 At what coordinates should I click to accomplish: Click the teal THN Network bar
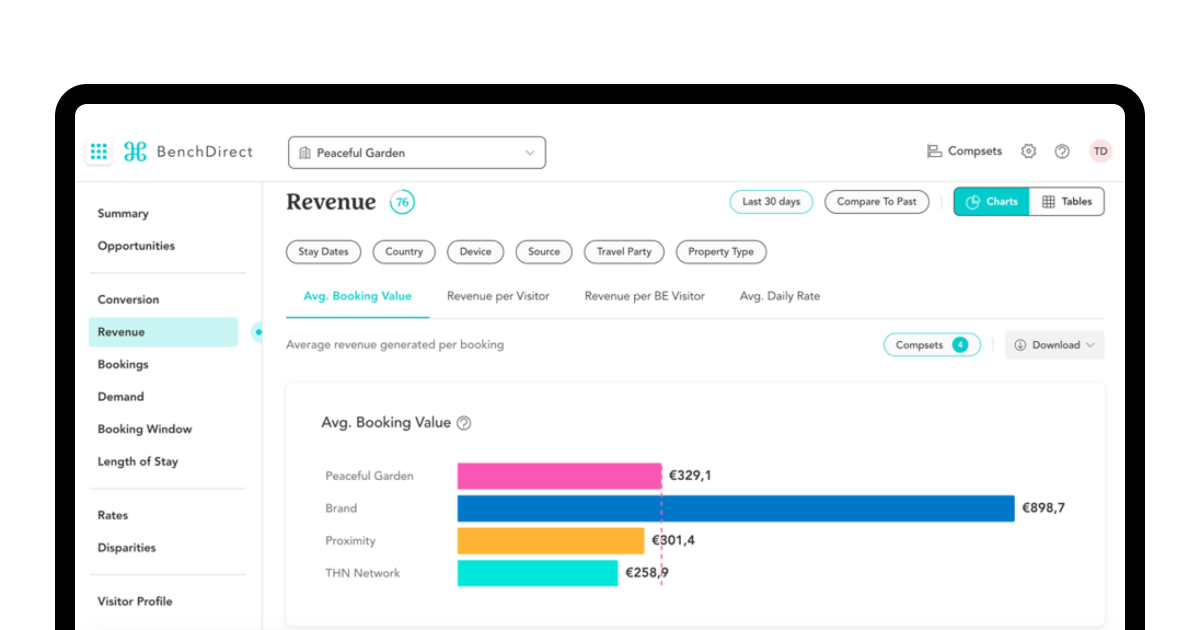pos(538,573)
